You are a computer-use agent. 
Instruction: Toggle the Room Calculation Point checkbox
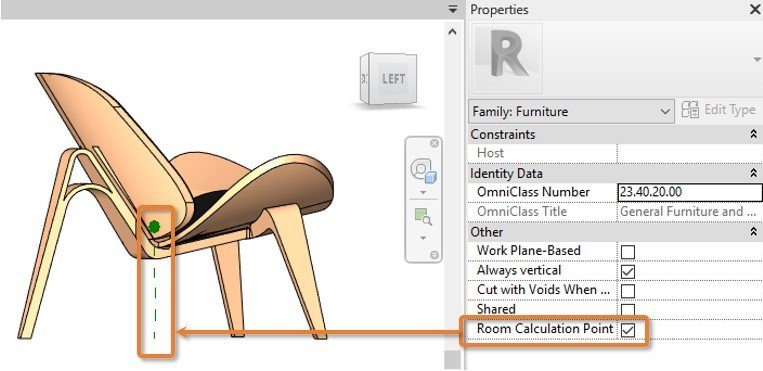pyautogui.click(x=628, y=330)
